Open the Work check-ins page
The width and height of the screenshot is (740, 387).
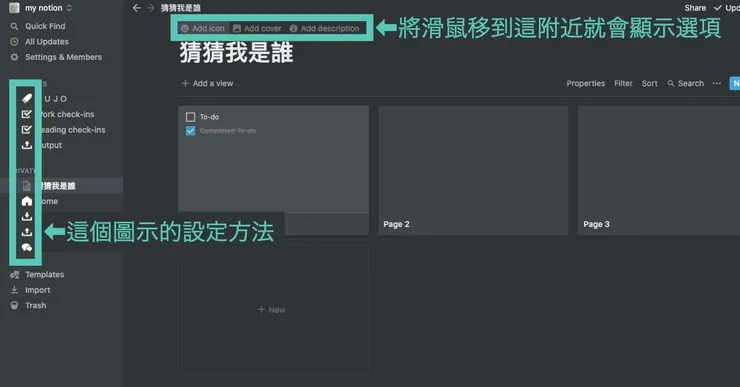[67, 114]
